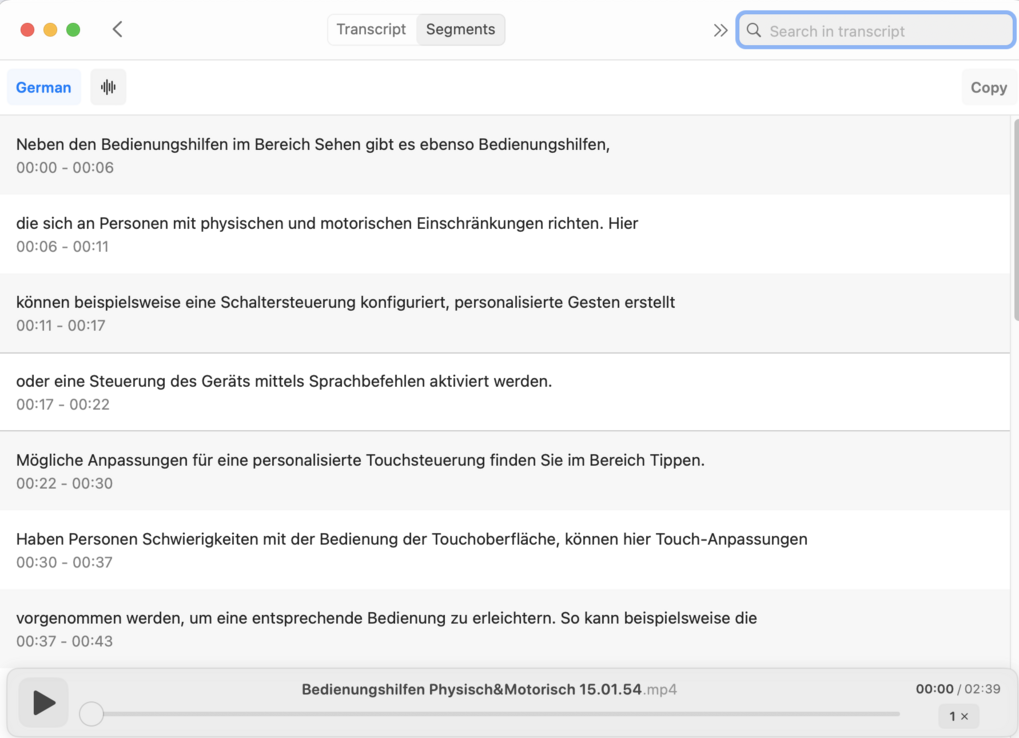Select segment "die sich an Personen mit physischen"
This screenshot has height=738, width=1019.
coord(504,234)
